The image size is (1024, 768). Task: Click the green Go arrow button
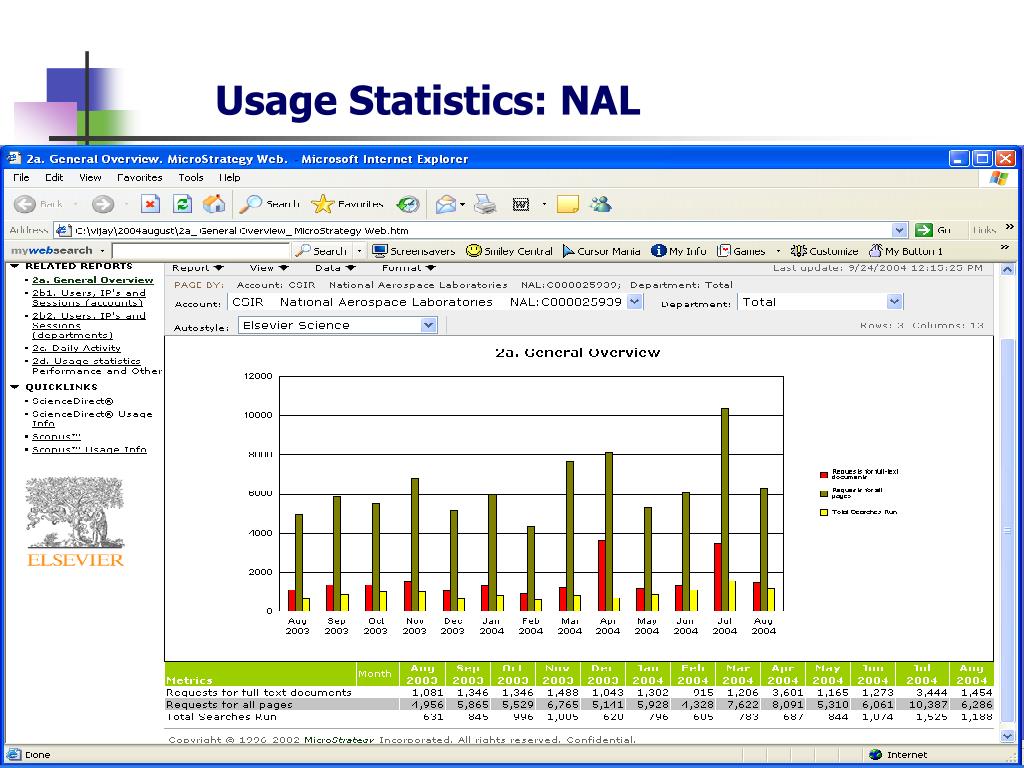click(x=923, y=230)
